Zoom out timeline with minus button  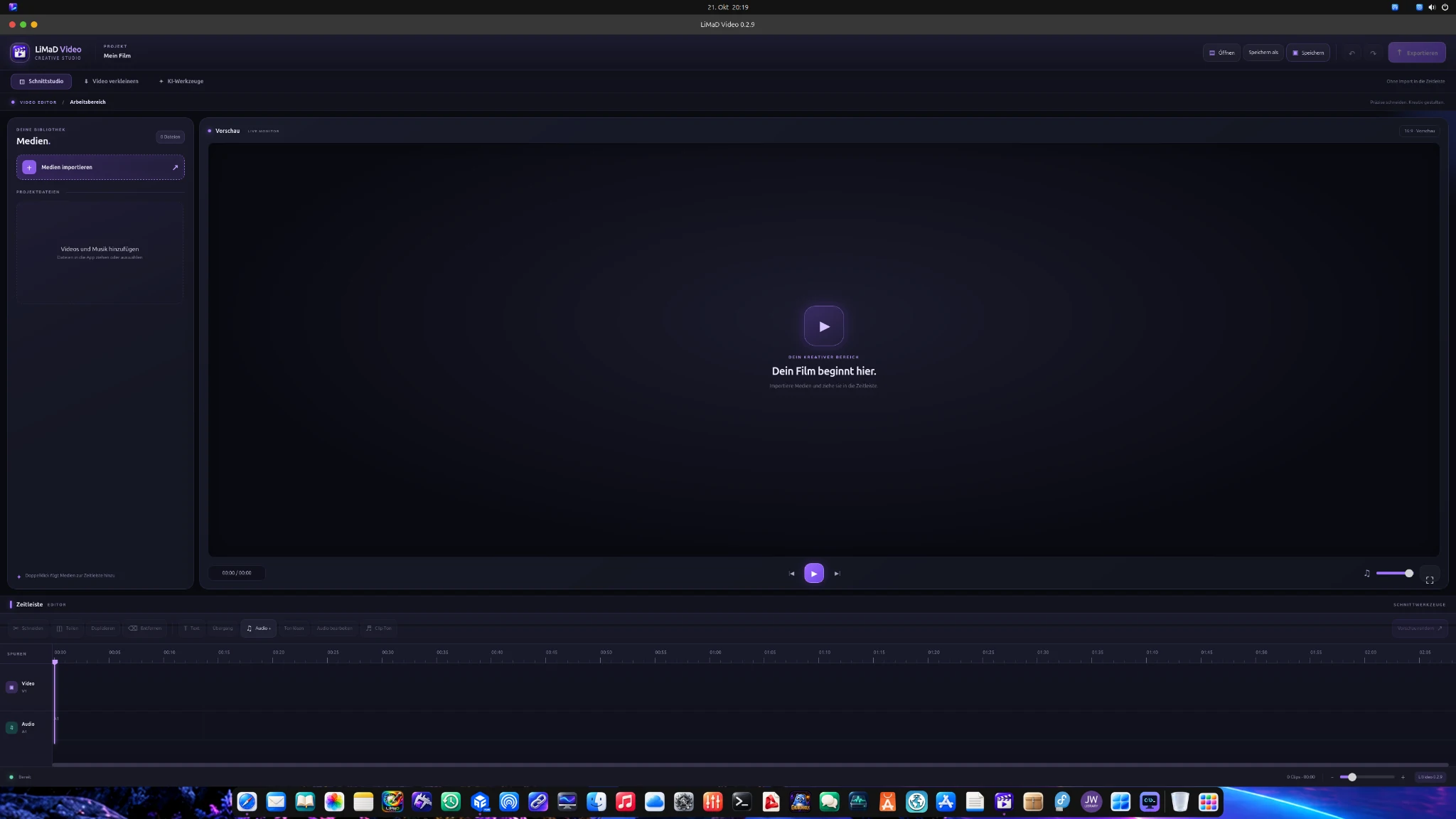(x=1332, y=777)
